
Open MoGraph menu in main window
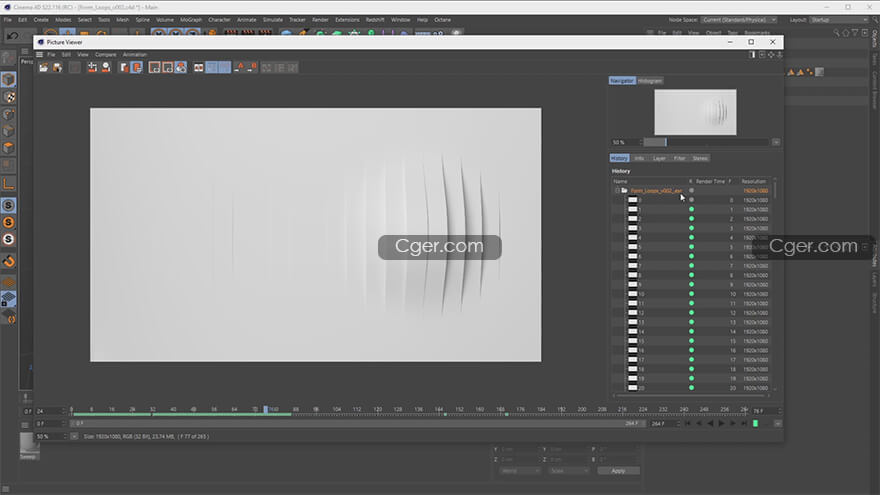(191, 20)
